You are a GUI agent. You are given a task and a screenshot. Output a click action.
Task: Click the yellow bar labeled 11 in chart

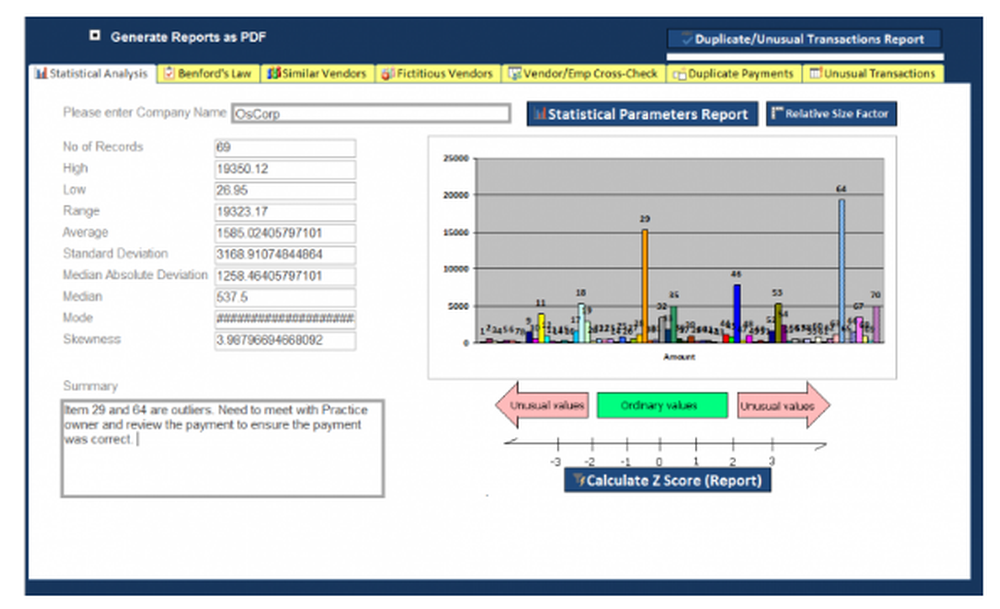coord(541,328)
